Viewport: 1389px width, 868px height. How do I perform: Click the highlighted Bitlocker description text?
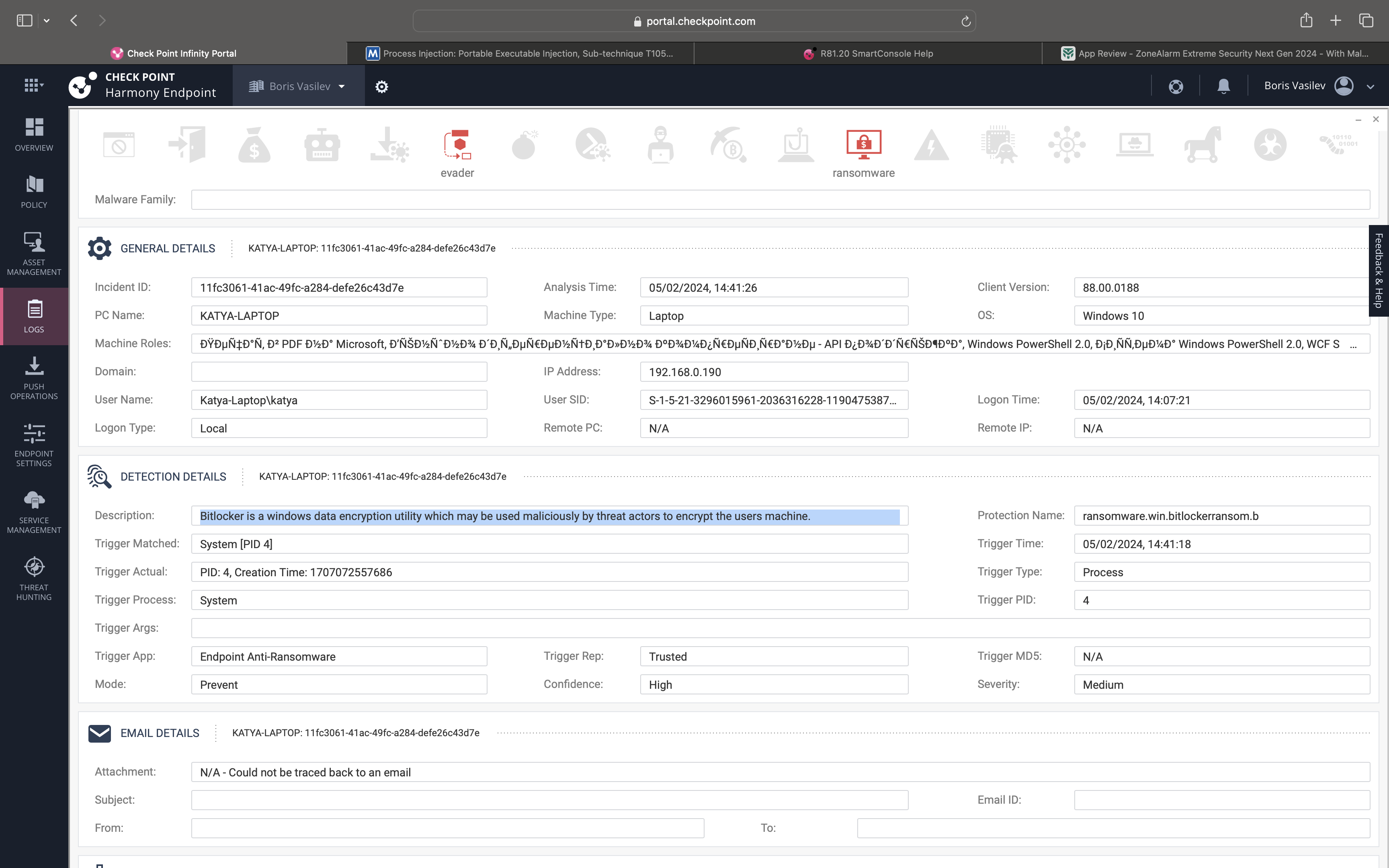tap(505, 516)
